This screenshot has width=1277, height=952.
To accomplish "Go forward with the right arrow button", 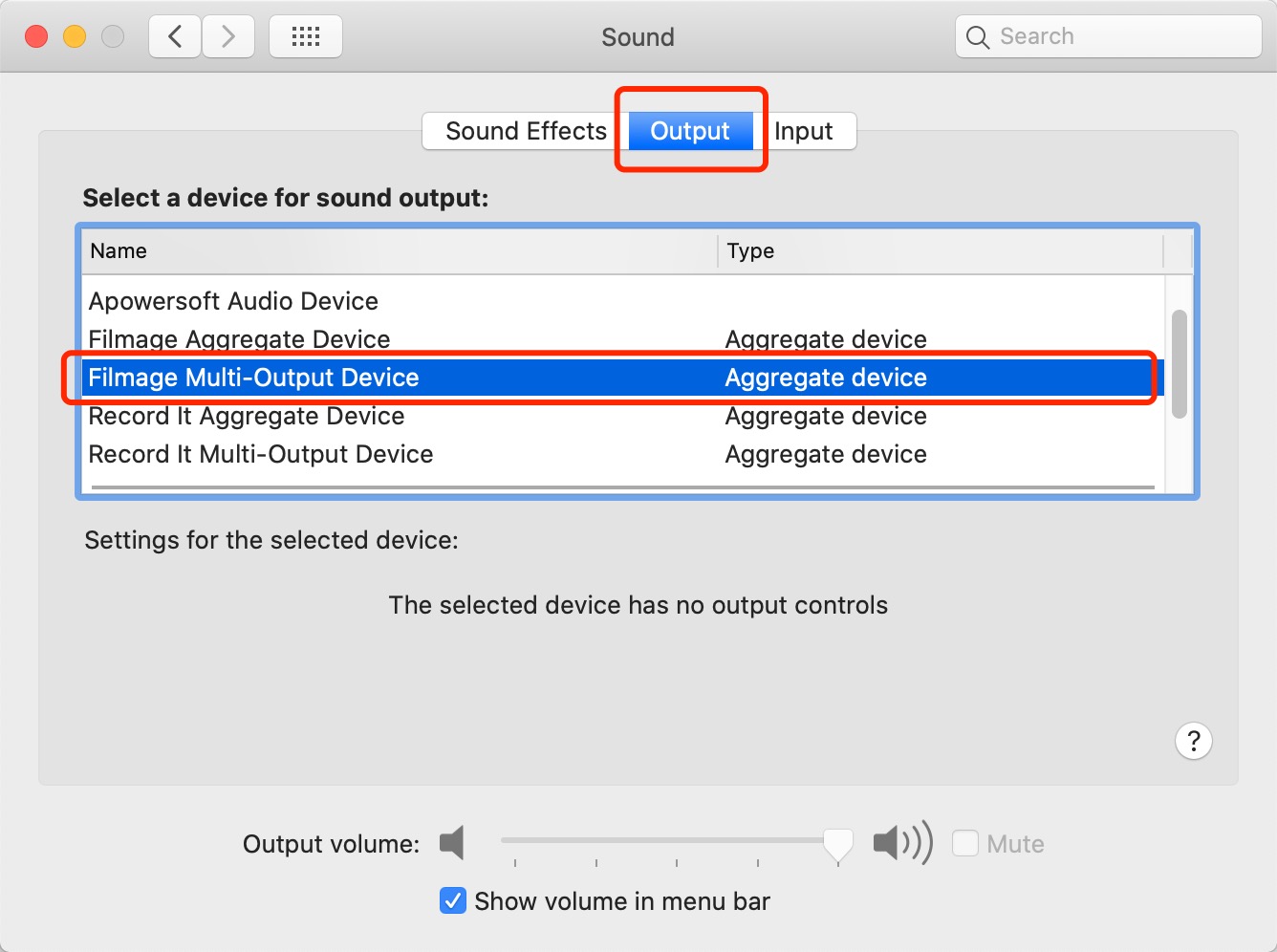I will click(228, 37).
